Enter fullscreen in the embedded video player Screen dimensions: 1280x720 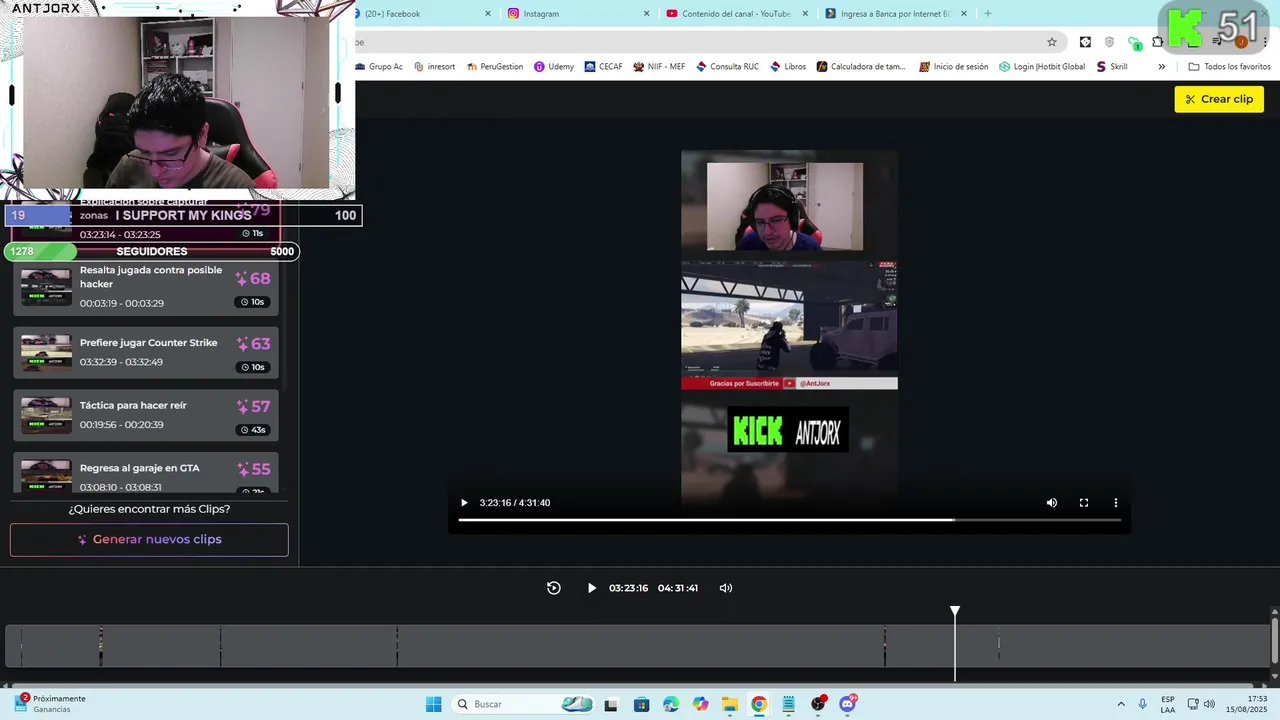[x=1083, y=503]
